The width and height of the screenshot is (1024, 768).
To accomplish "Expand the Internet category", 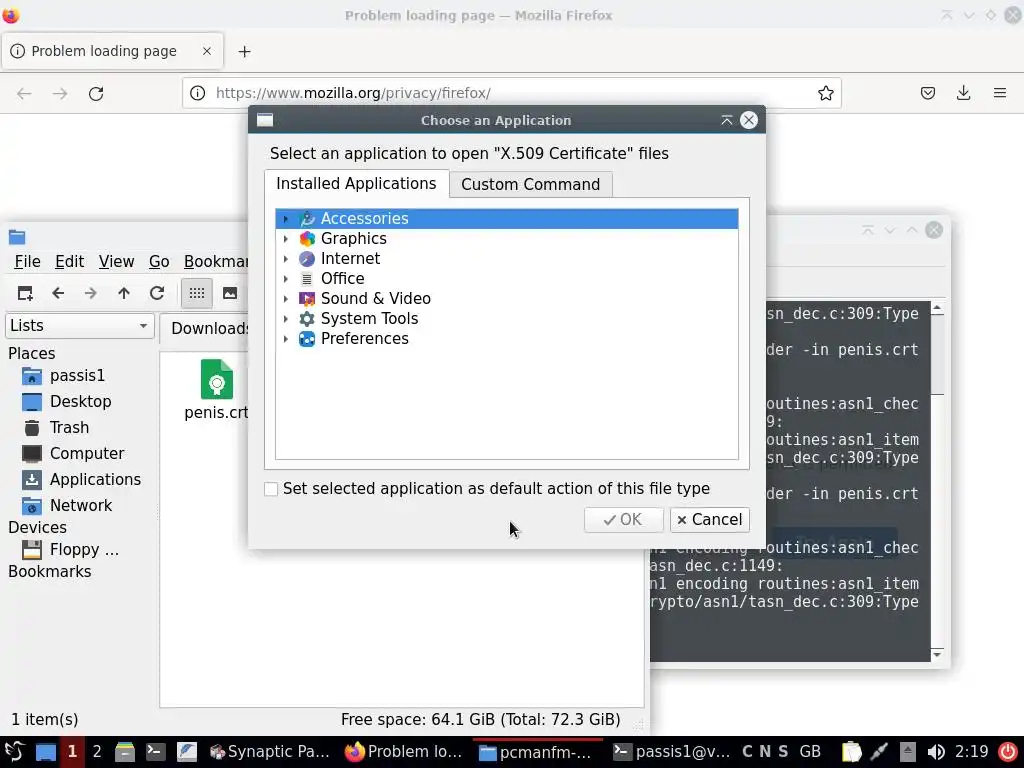I will tap(285, 259).
